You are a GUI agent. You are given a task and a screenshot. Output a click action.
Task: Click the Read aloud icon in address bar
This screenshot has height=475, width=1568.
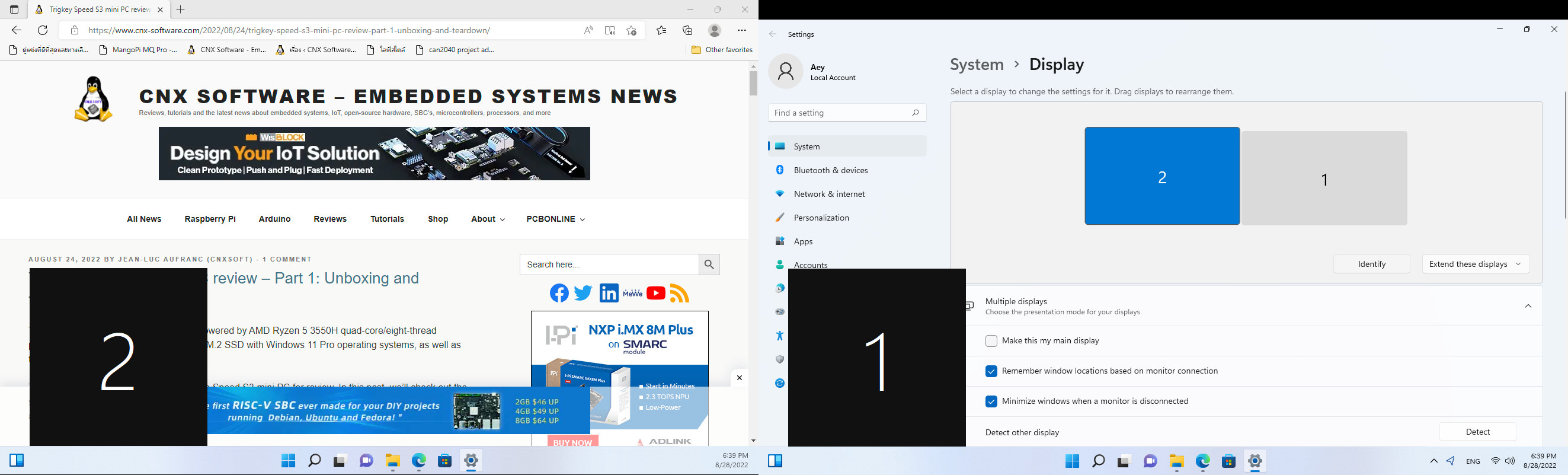(x=588, y=30)
